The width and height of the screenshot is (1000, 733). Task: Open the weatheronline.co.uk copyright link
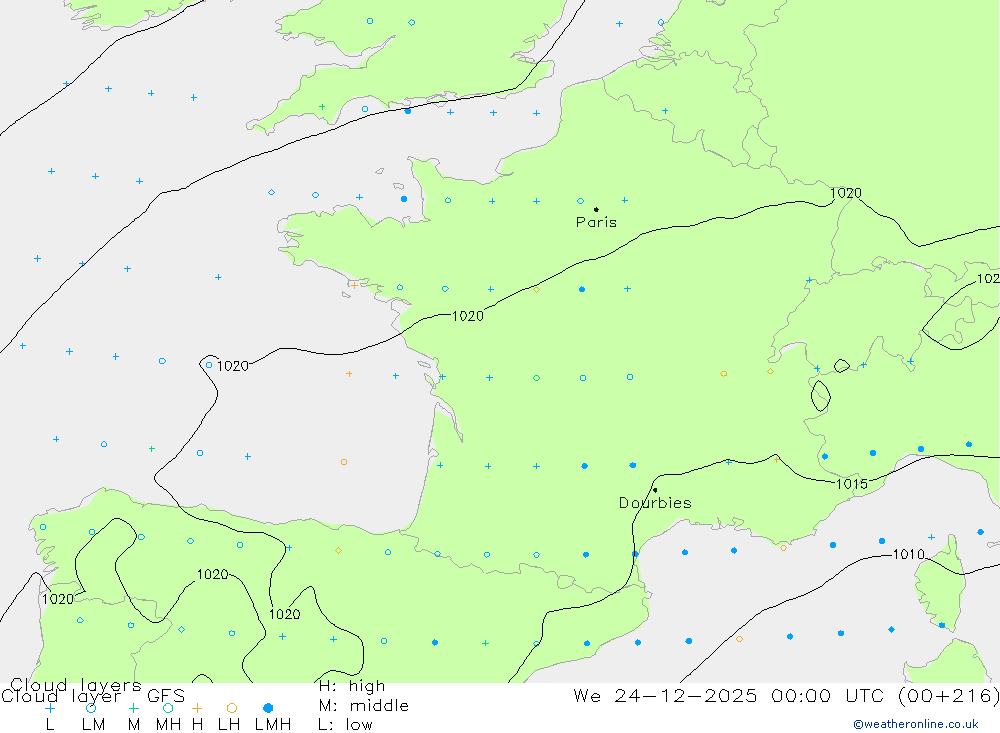pos(916,724)
